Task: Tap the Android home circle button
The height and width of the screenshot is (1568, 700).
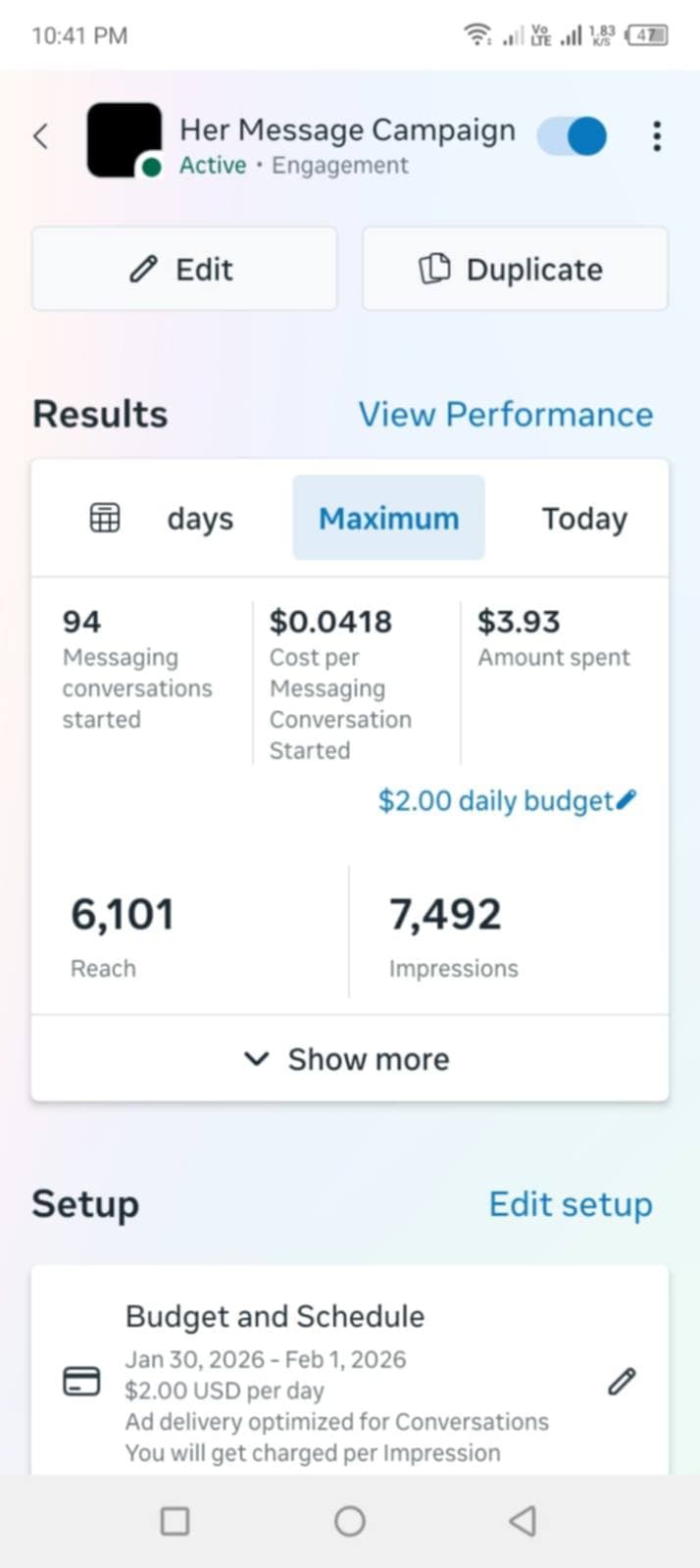Action: tap(350, 1521)
